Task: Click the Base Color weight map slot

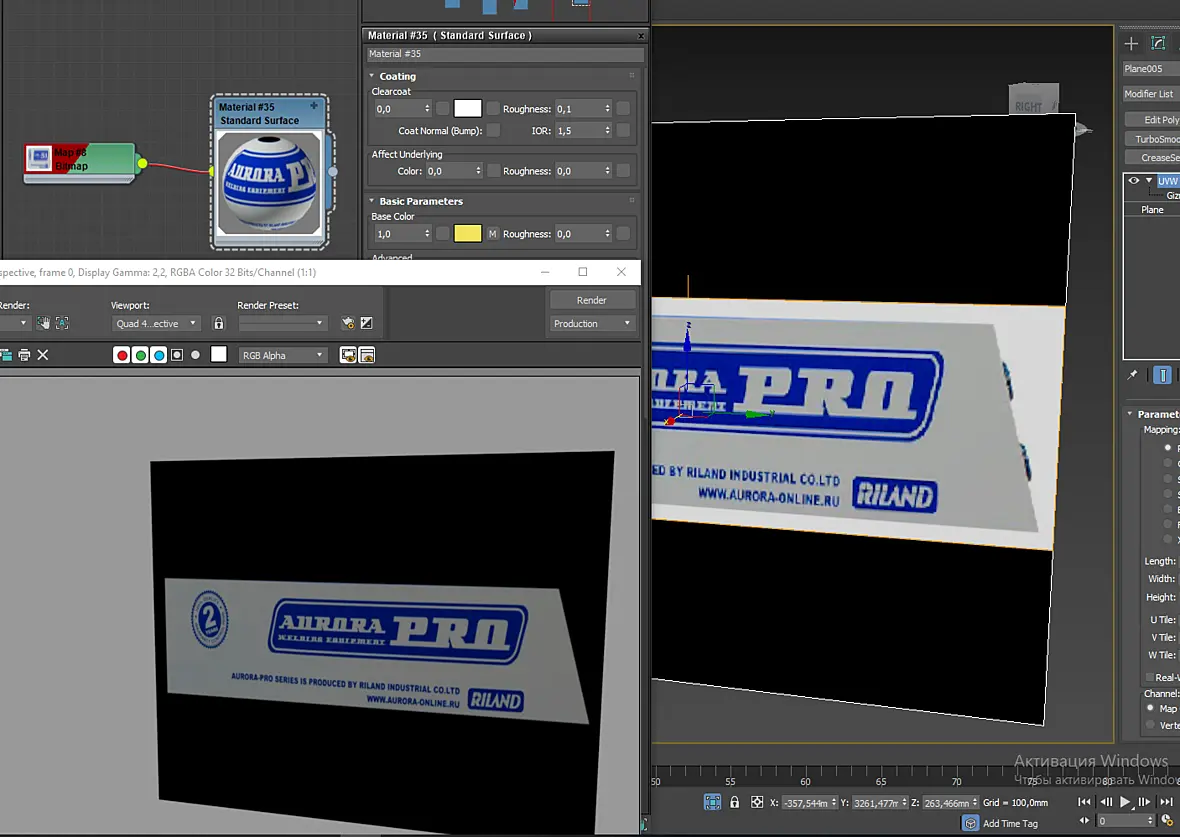Action: tap(442, 234)
